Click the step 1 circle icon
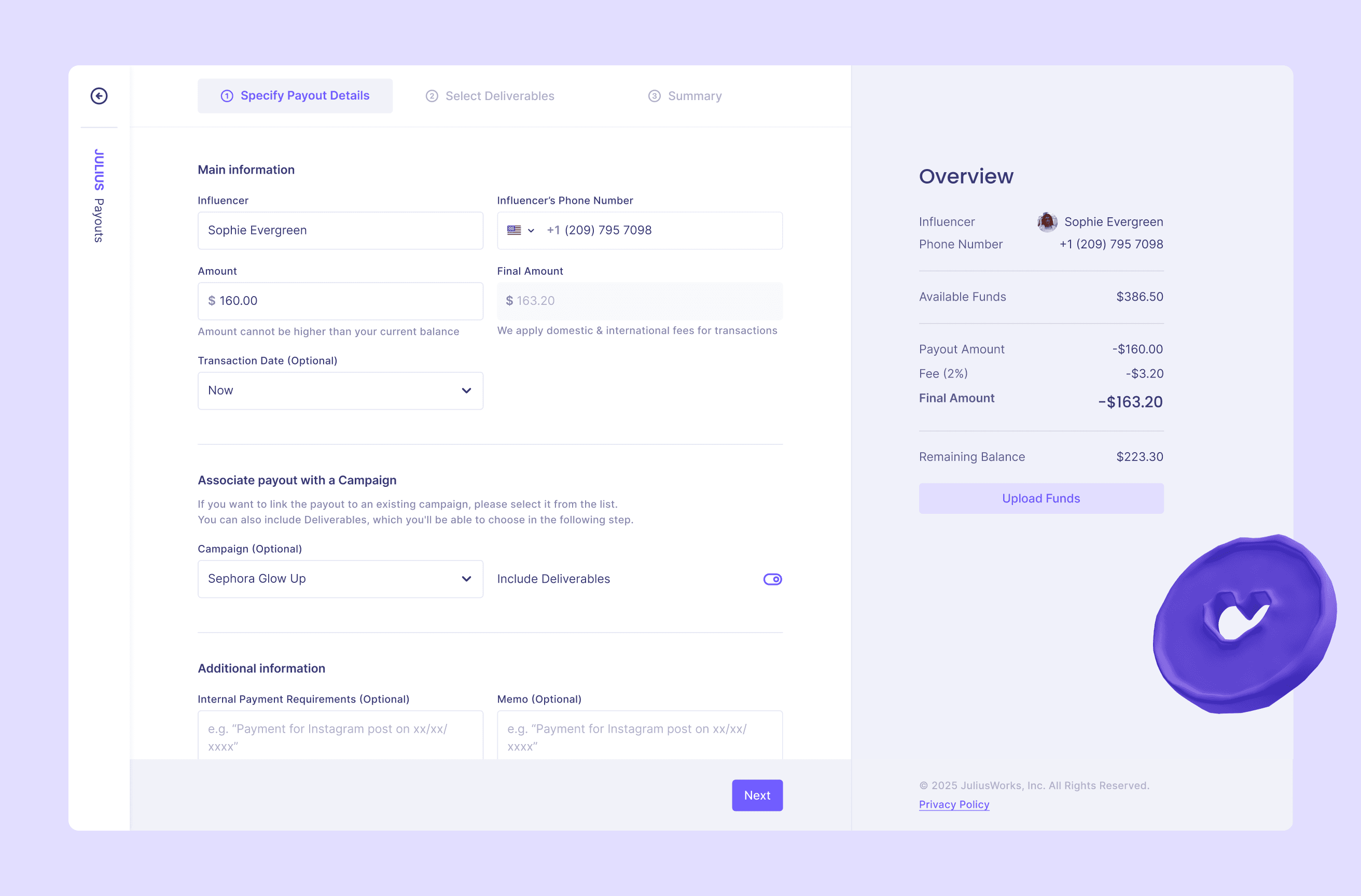Image resolution: width=1361 pixels, height=896 pixels. (227, 96)
